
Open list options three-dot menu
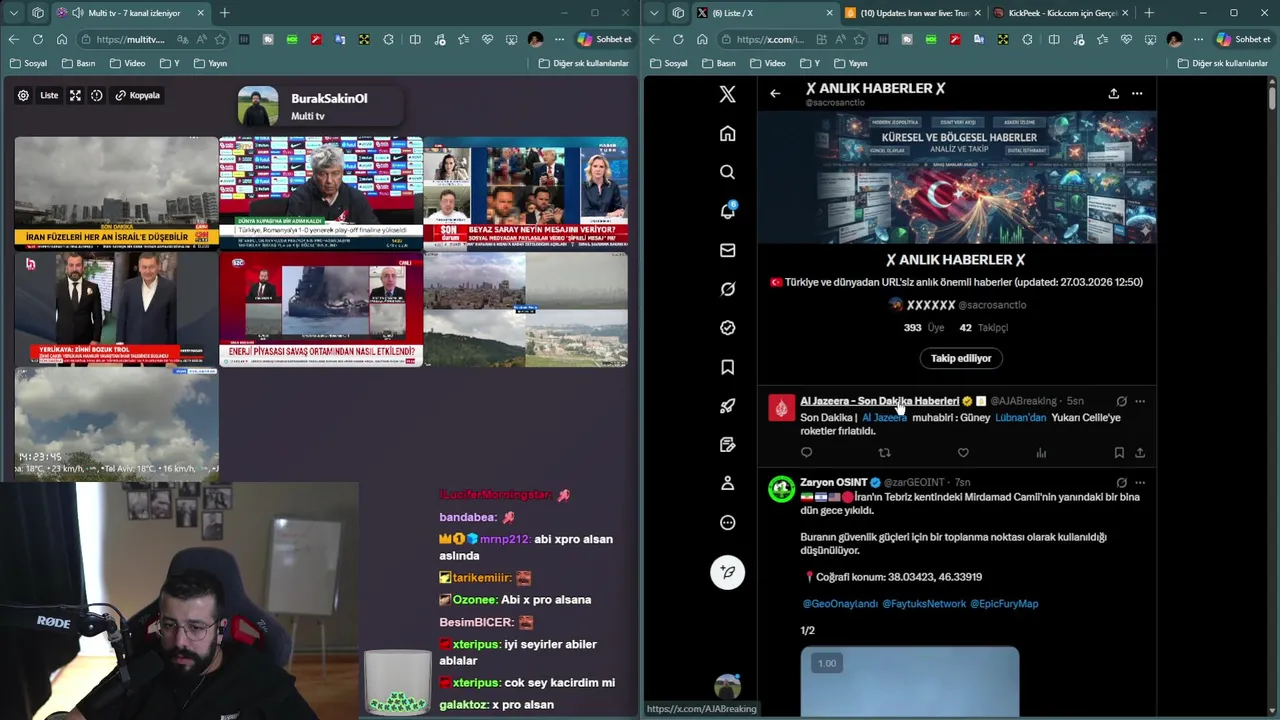(1137, 93)
